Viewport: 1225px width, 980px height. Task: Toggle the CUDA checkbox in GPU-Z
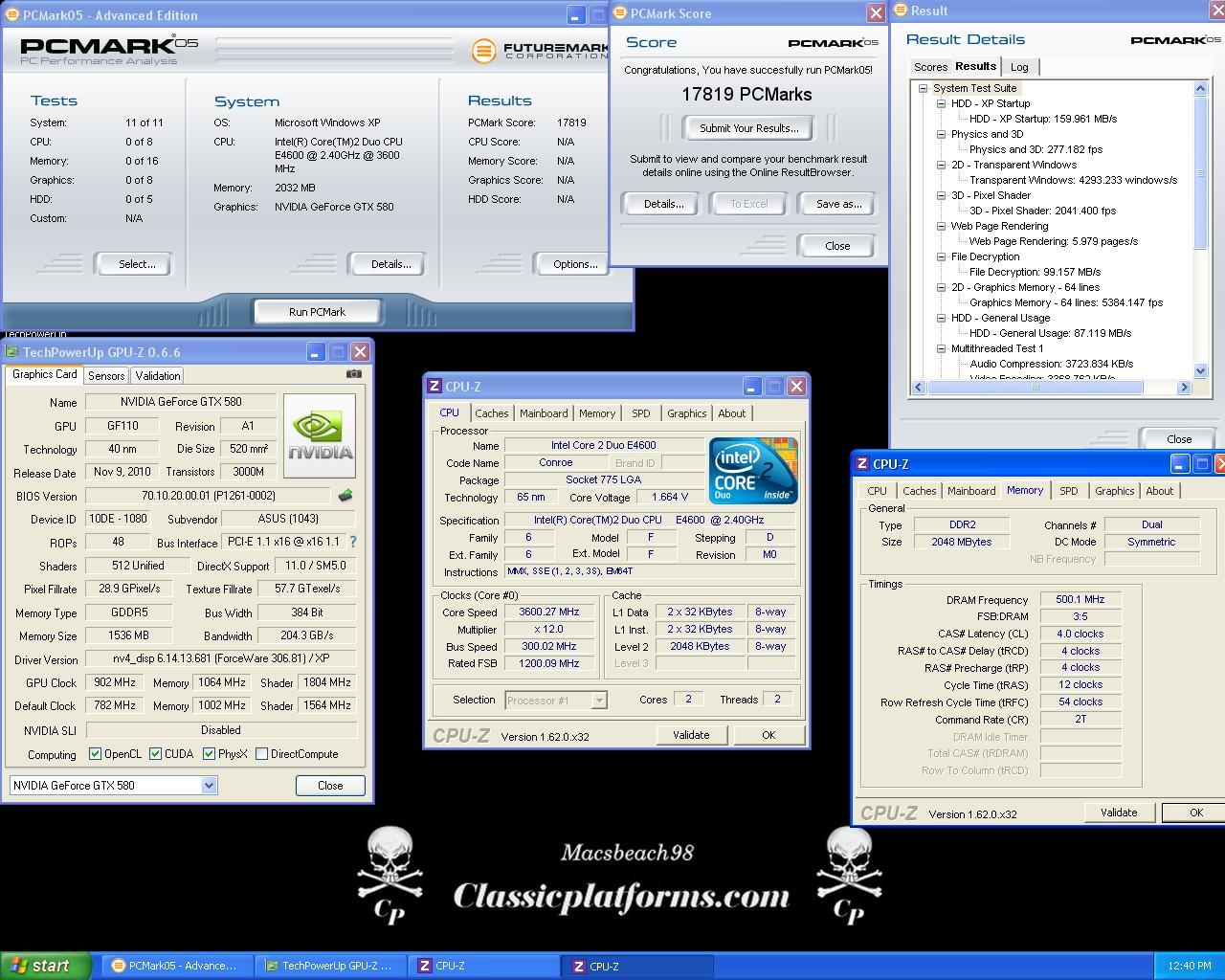[155, 754]
